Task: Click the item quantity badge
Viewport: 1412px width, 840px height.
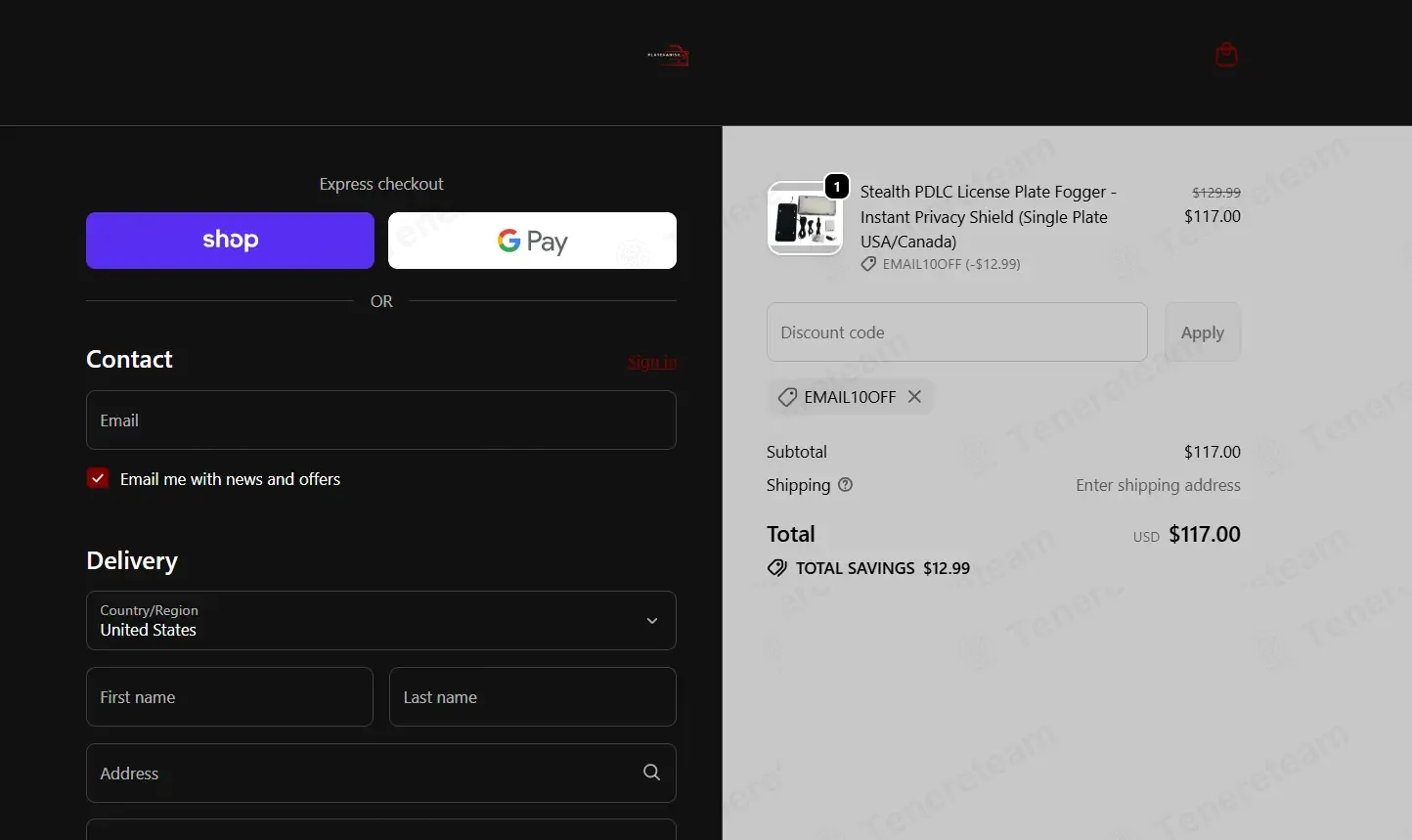Action: (x=837, y=186)
